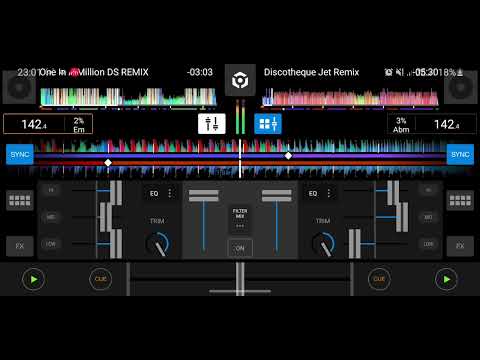Play the left deck track
Screen dimensions: 480x360
click(33, 279)
